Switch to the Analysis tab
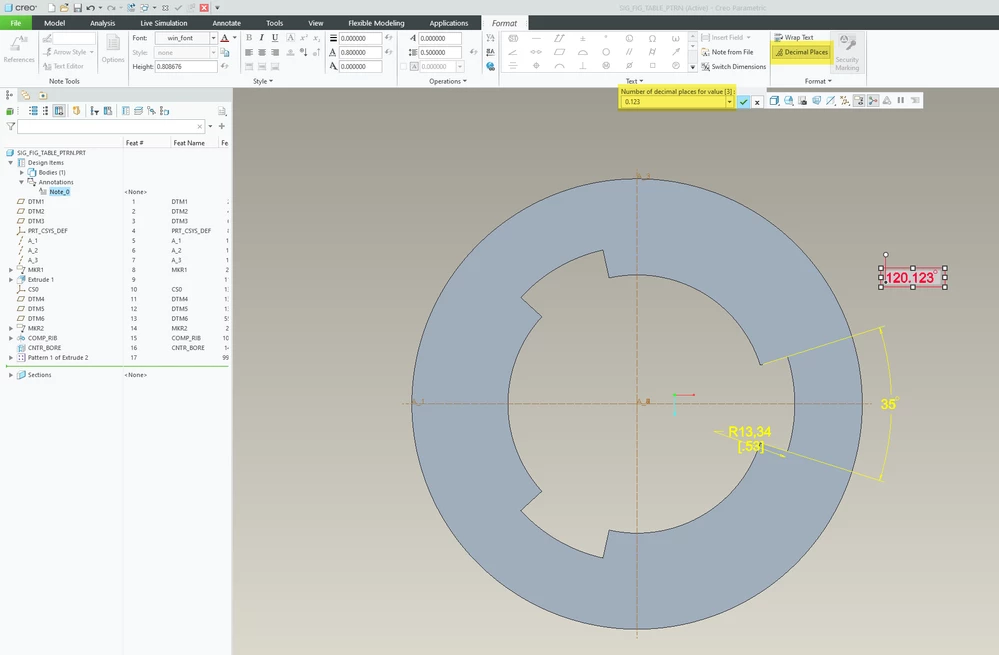Viewport: 999px width, 655px height. point(103,23)
